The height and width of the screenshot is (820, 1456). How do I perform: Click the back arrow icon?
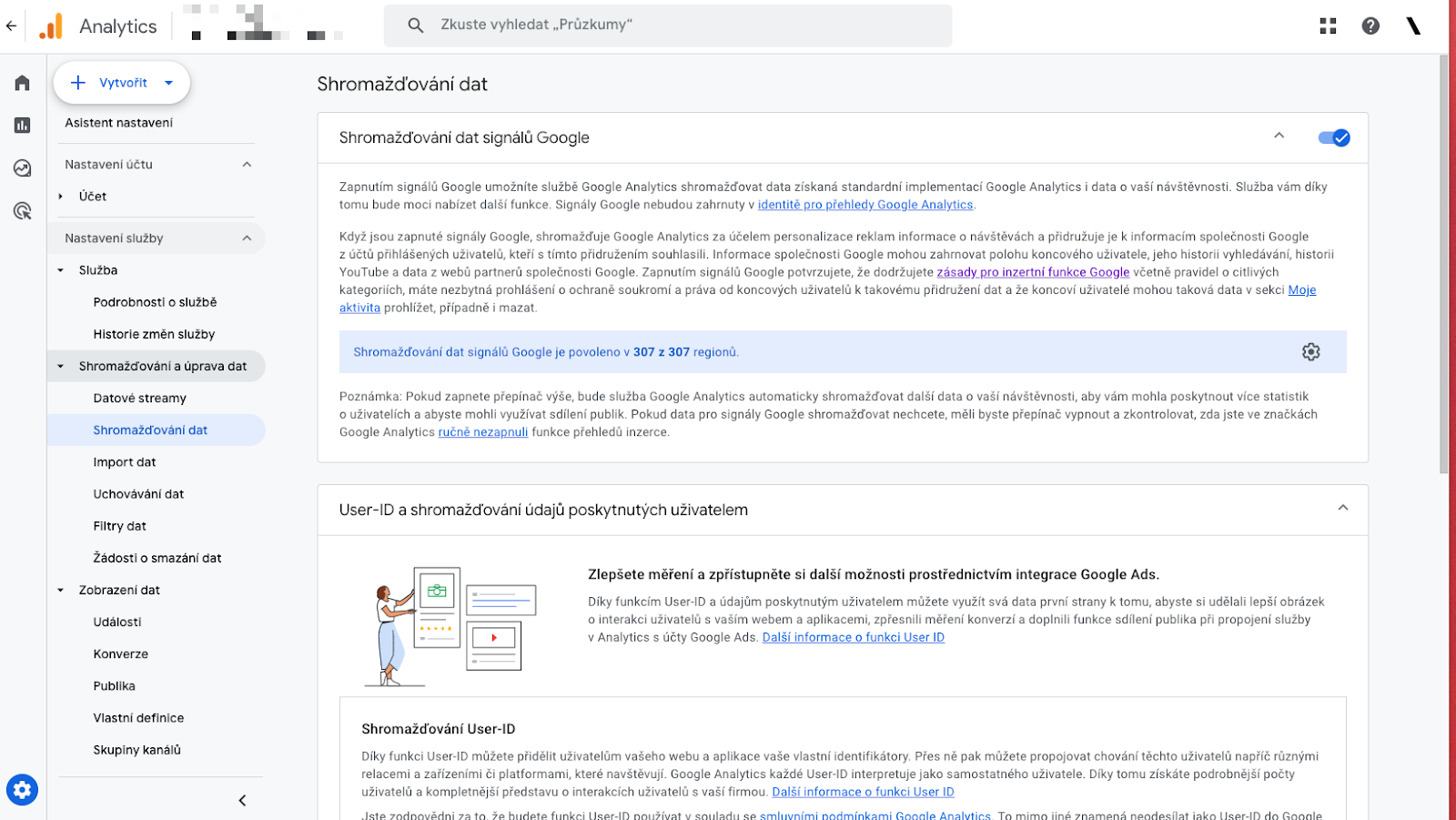click(x=11, y=25)
